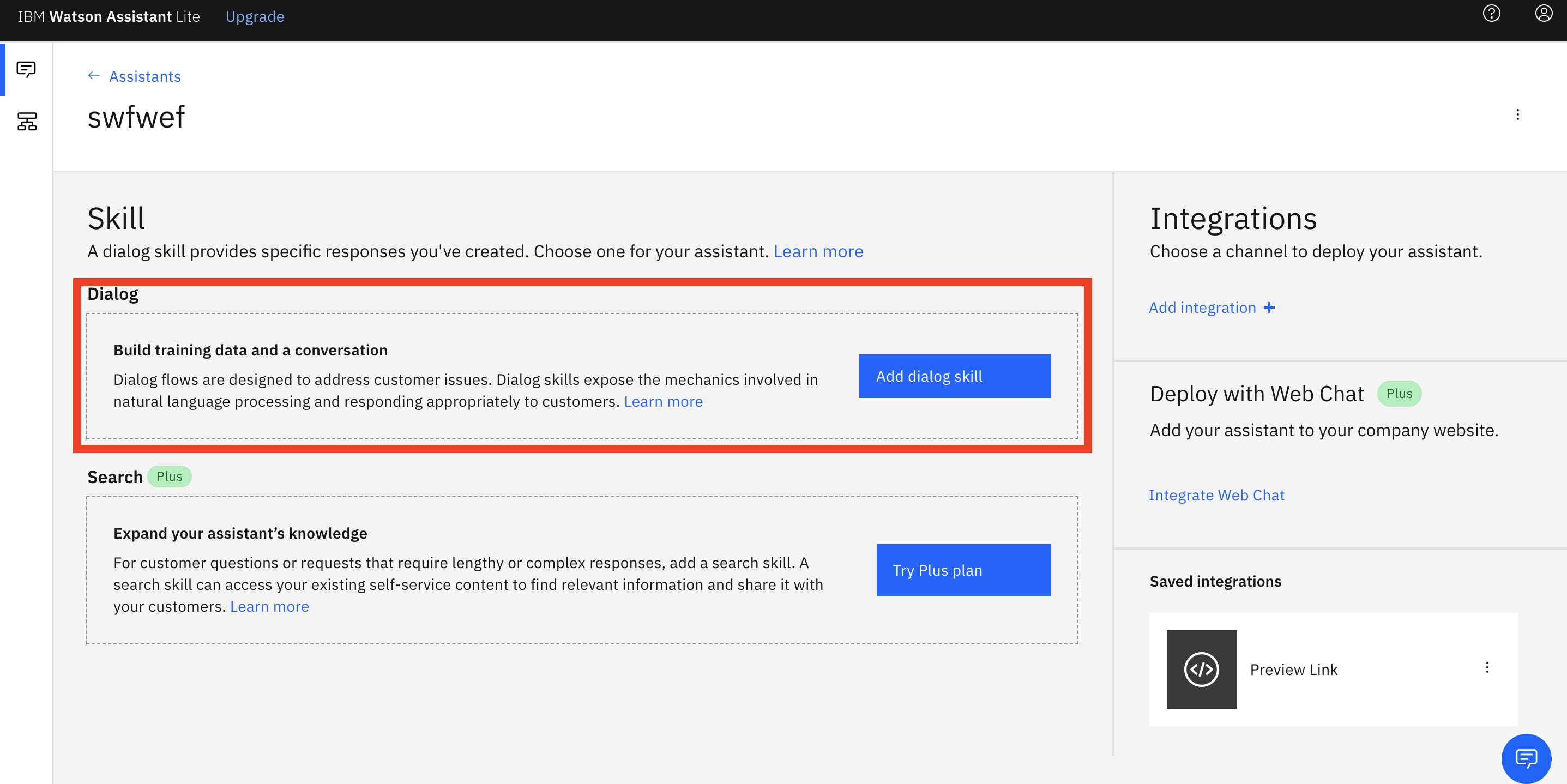Open the user profile icon
The width and height of the screenshot is (1567, 784).
pos(1543,14)
